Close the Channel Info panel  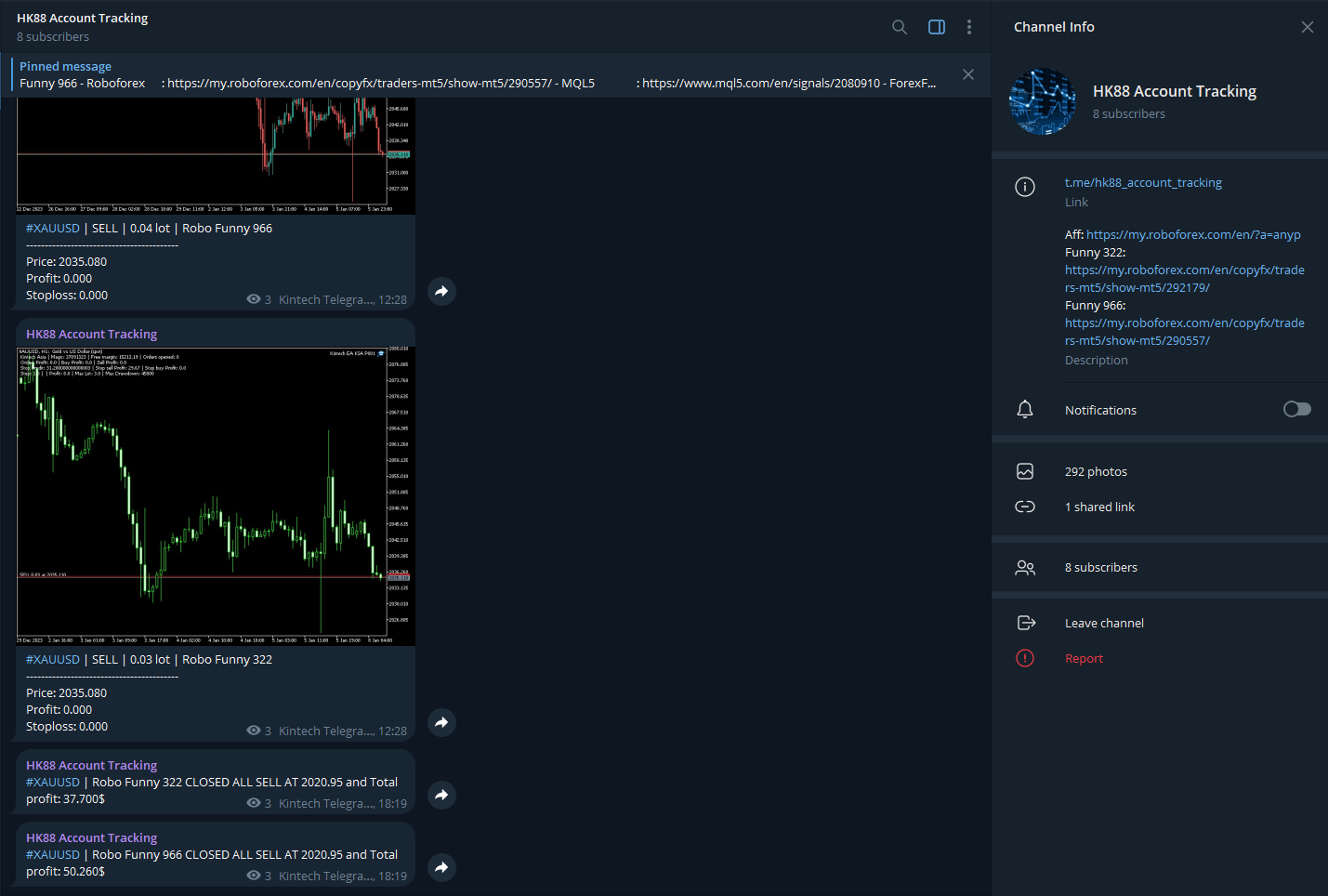[x=1307, y=27]
